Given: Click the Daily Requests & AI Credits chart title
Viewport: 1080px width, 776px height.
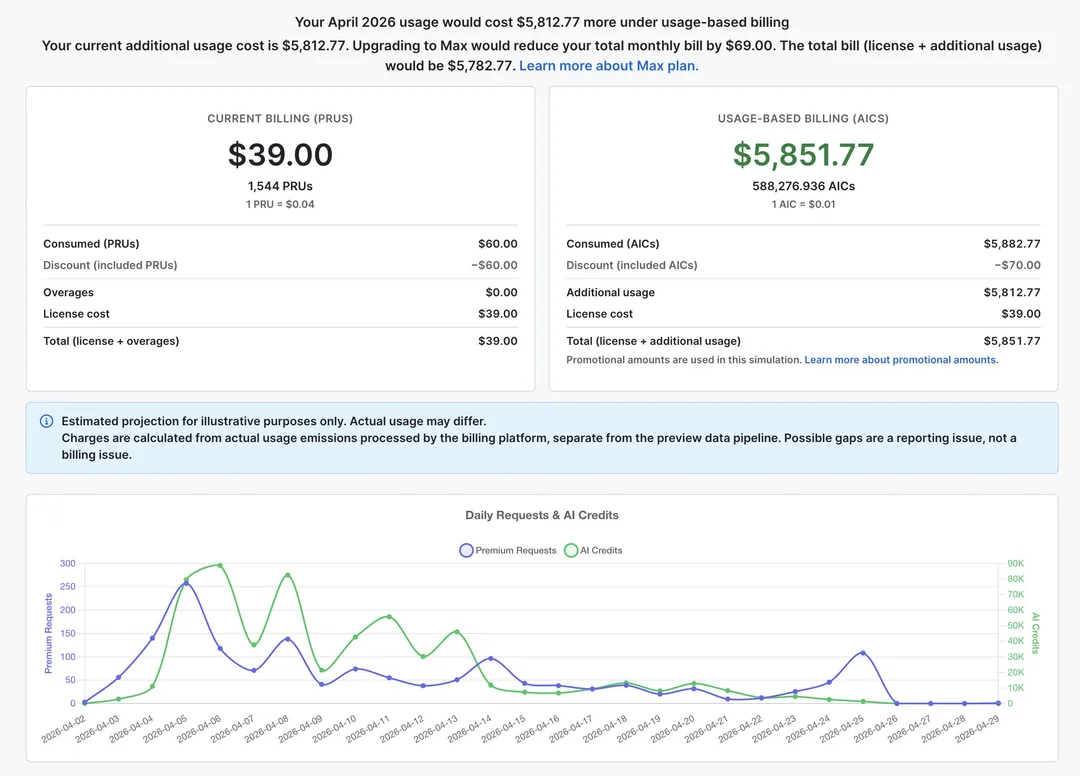Looking at the screenshot, I should coord(541,515).
